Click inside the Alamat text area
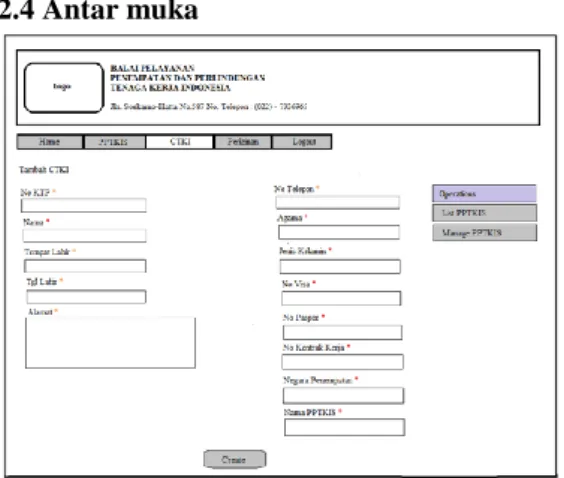Screen dimensions: 564x478 tap(110, 343)
